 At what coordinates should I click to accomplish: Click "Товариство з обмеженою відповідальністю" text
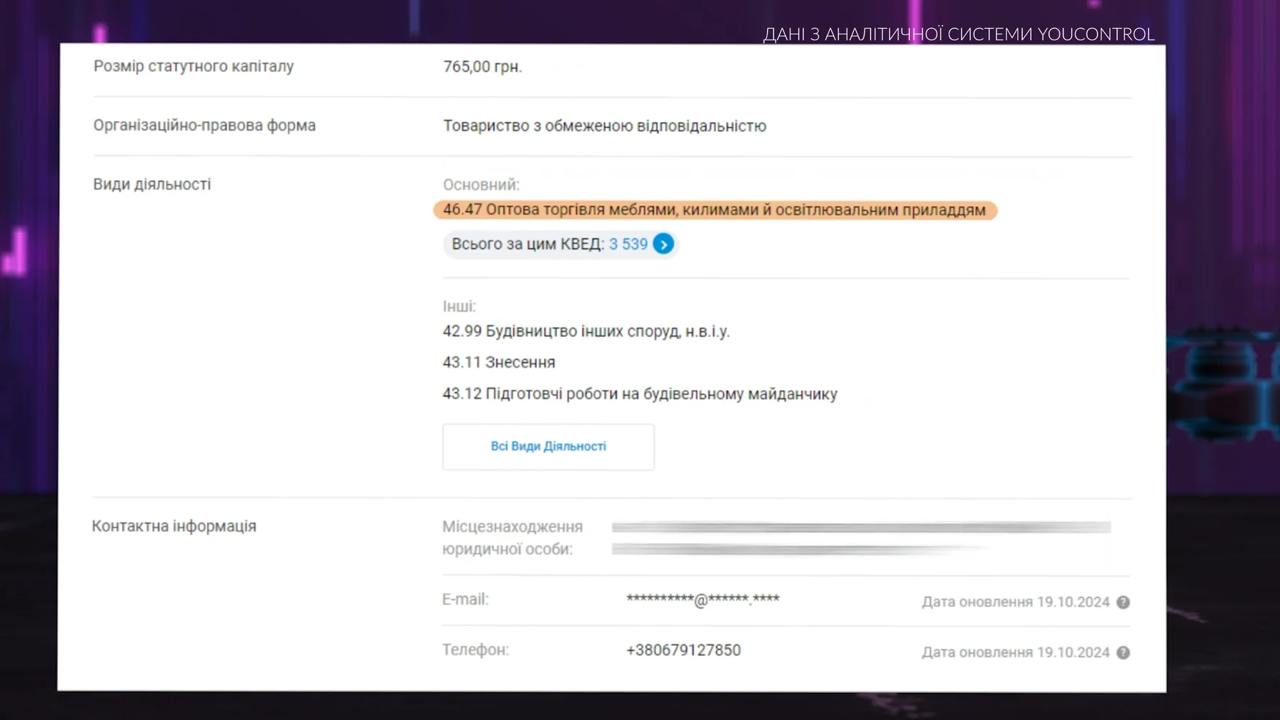click(x=604, y=126)
